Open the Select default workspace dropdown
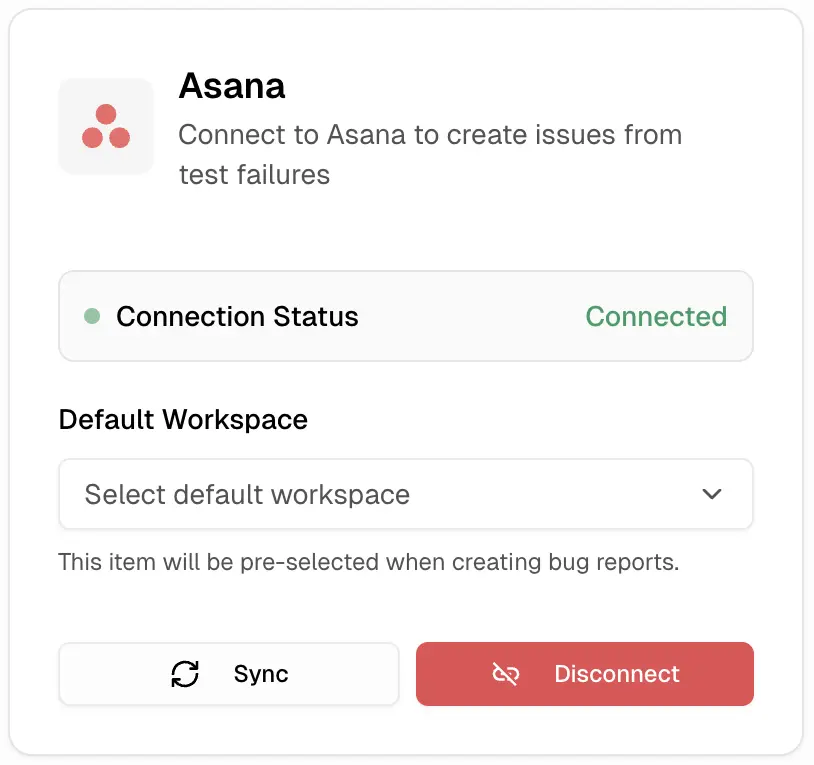Image resolution: width=814 pixels, height=765 pixels. 406,494
